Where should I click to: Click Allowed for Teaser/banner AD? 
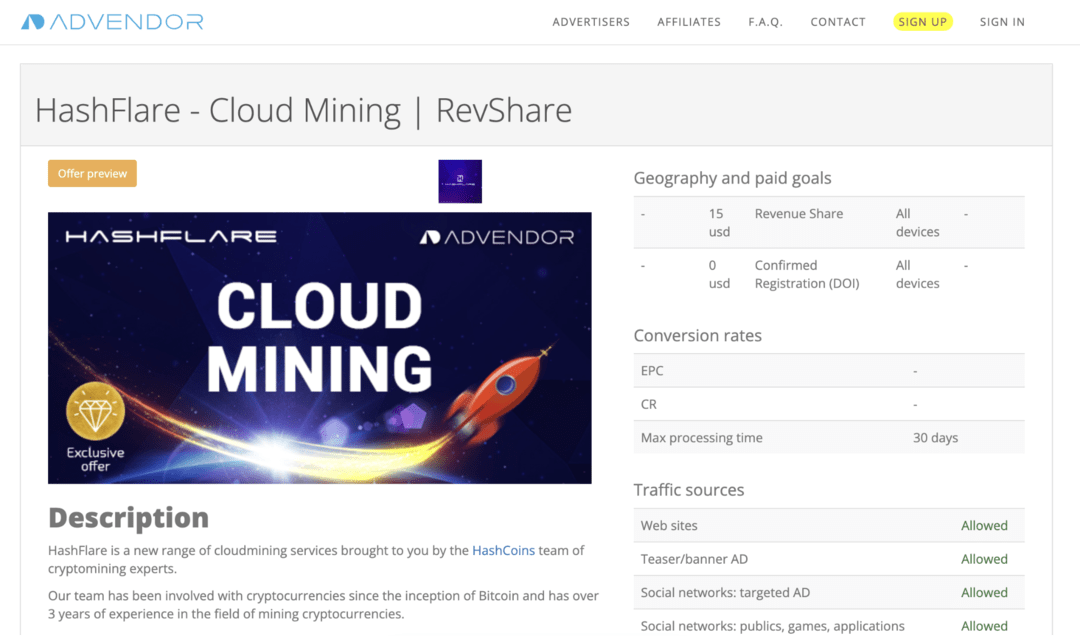click(984, 559)
